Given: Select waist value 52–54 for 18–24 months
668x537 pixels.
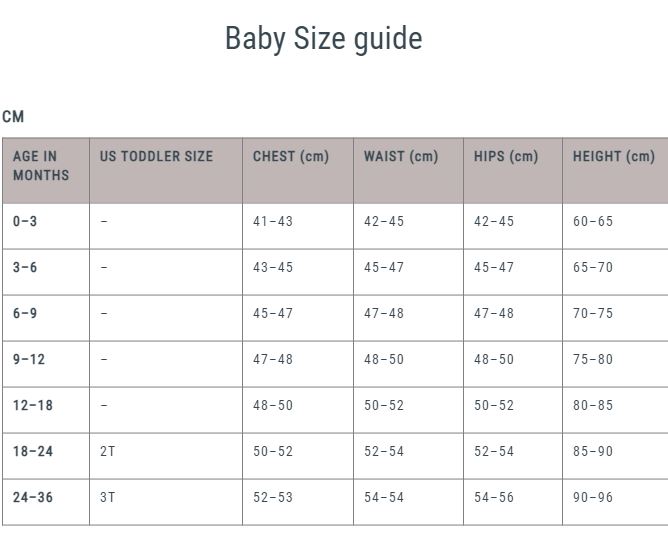Looking at the screenshot, I should tap(384, 452).
